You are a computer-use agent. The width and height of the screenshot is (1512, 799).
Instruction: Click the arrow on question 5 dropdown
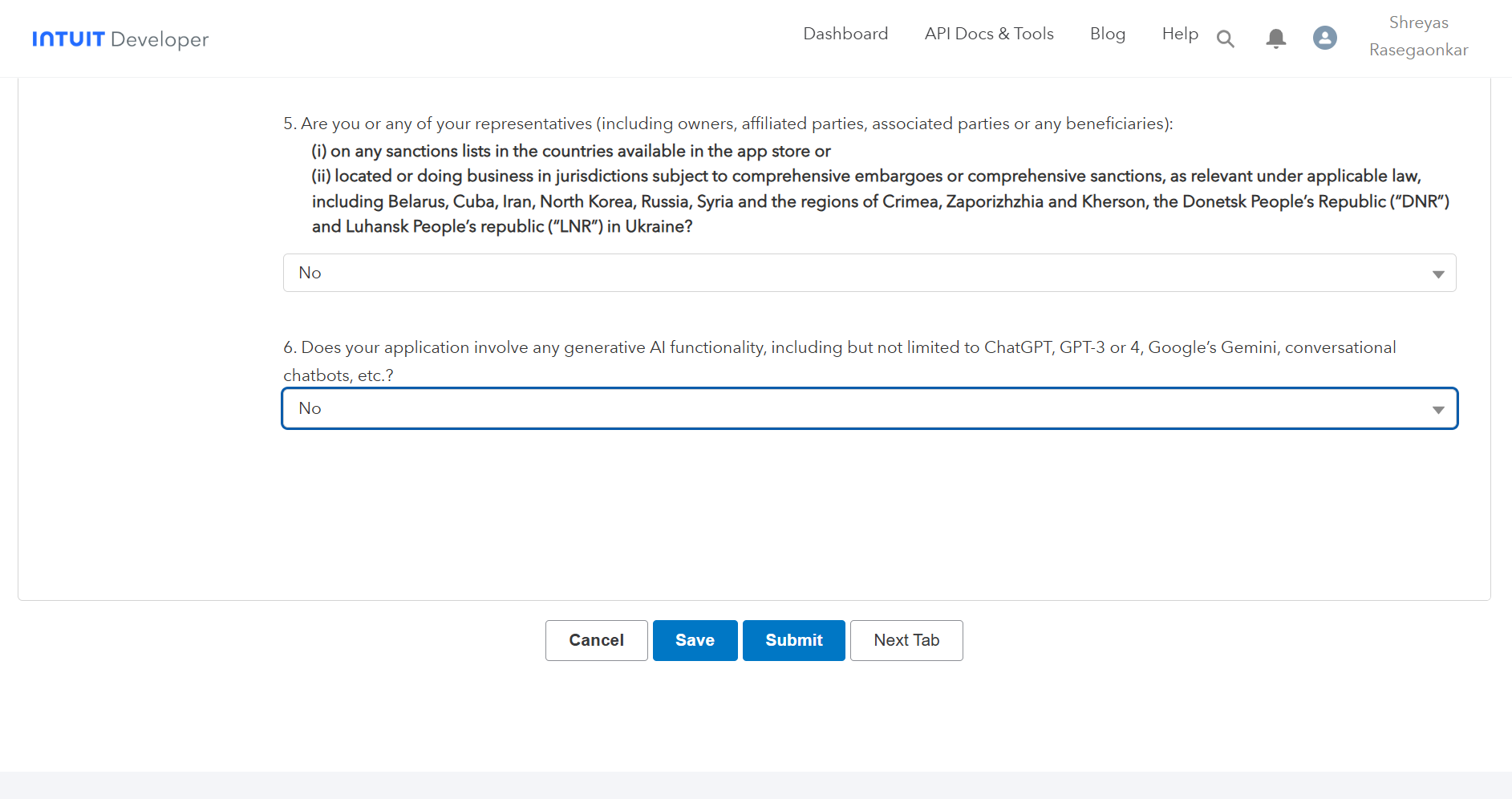tap(1438, 274)
